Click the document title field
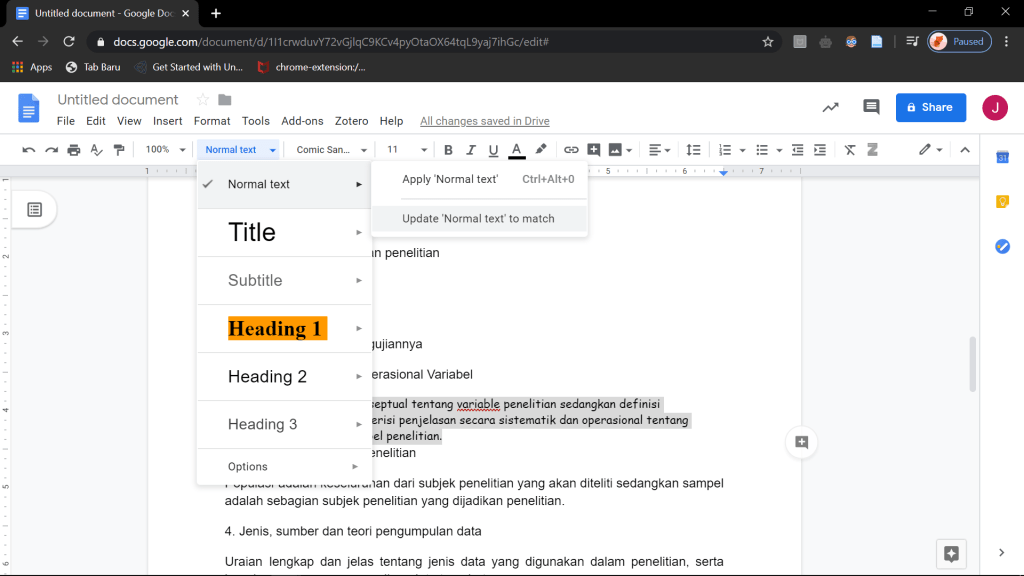 point(118,100)
